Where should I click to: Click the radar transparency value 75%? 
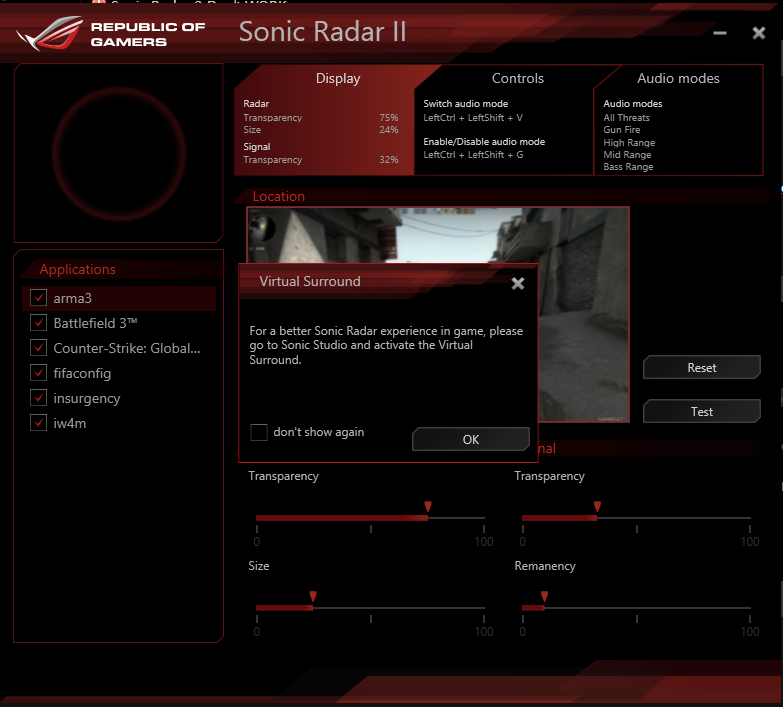pos(389,118)
